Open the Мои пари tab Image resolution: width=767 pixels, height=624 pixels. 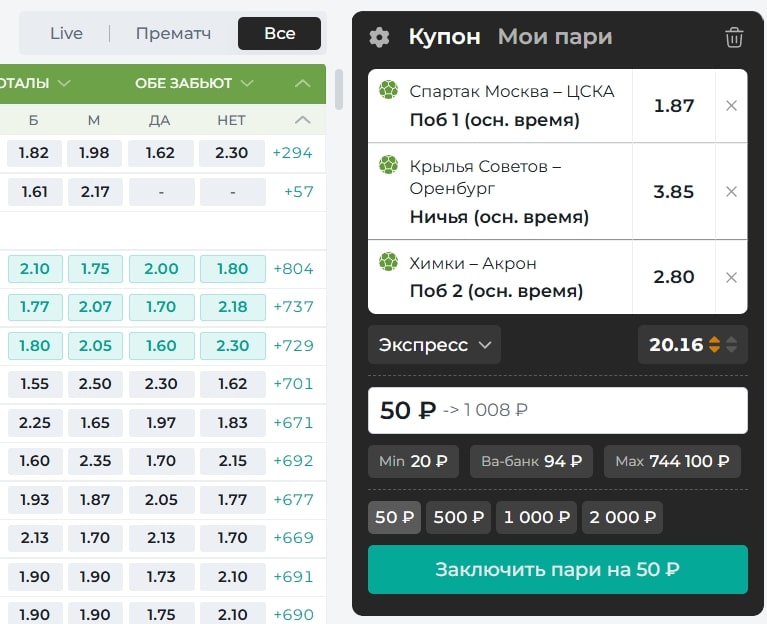pos(555,37)
